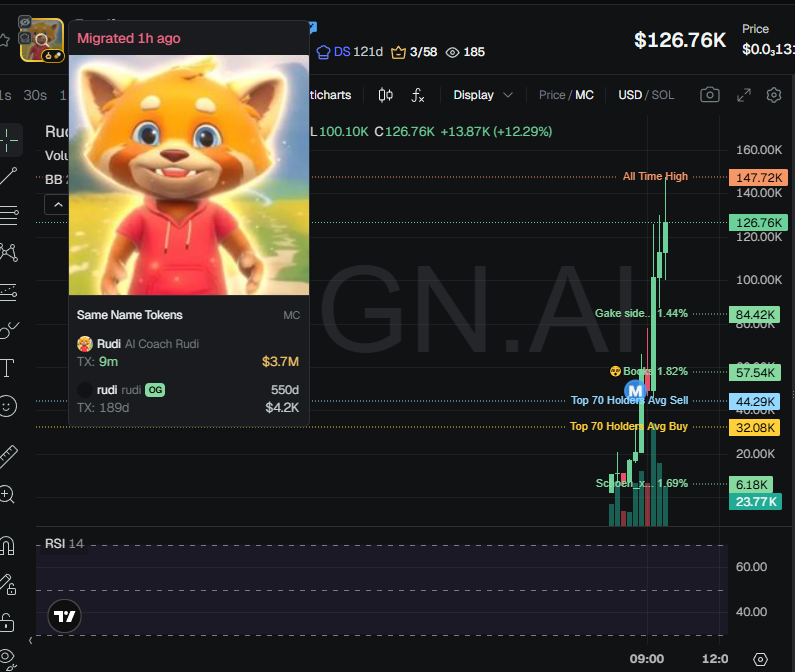
Task: Click the Same Name Tokens heading
Action: pos(129,315)
